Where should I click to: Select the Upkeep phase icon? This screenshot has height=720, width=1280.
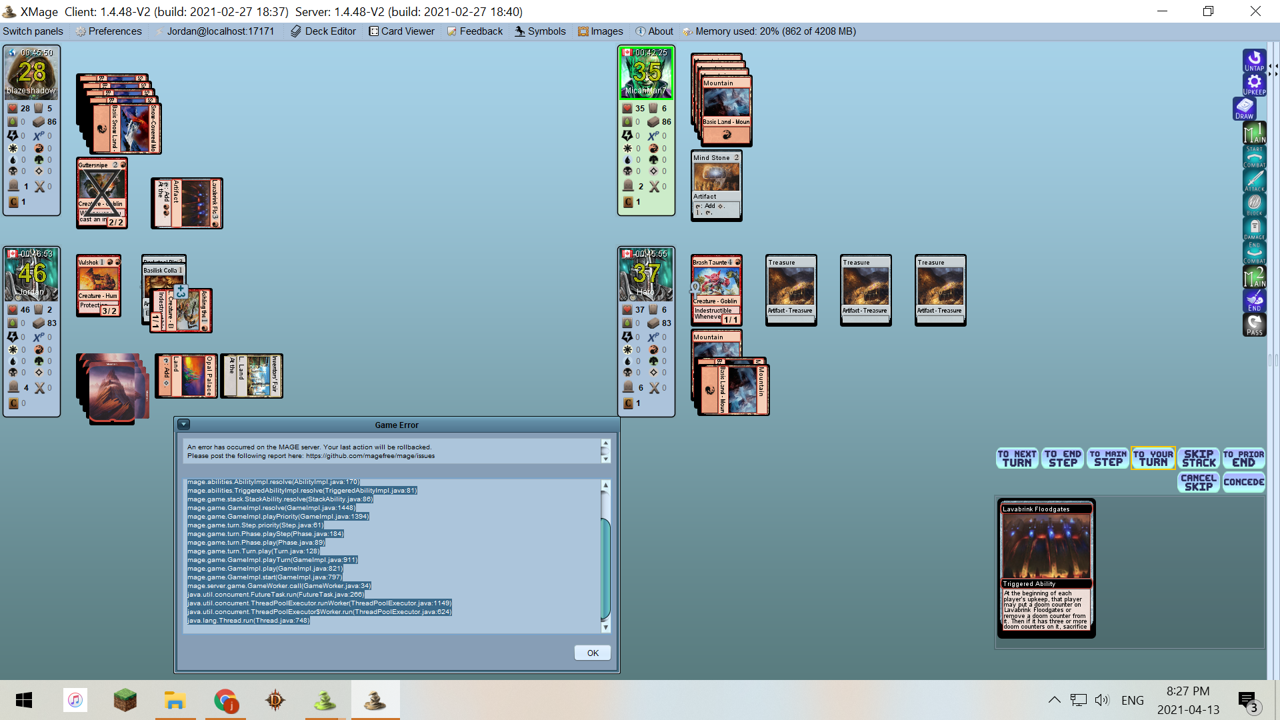pyautogui.click(x=1254, y=84)
